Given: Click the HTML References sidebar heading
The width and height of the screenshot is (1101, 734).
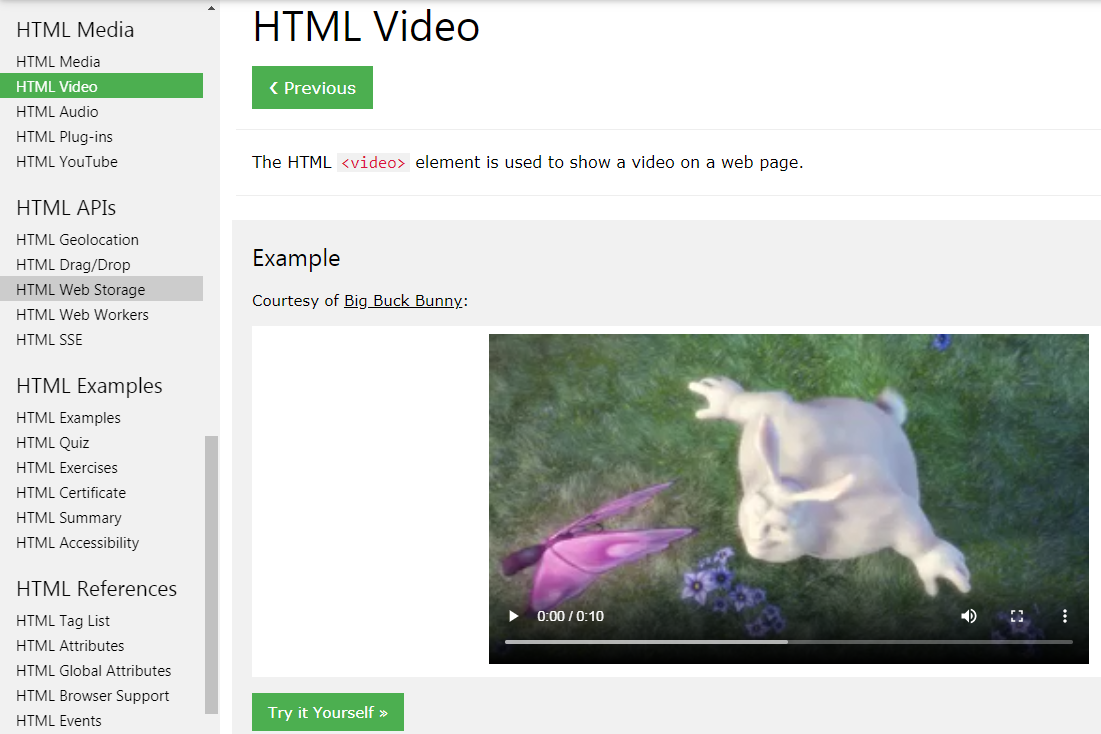Looking at the screenshot, I should [96, 589].
